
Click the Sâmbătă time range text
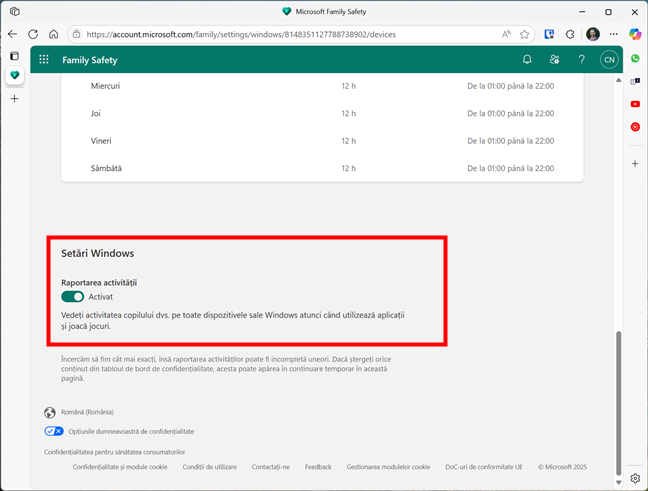point(510,168)
